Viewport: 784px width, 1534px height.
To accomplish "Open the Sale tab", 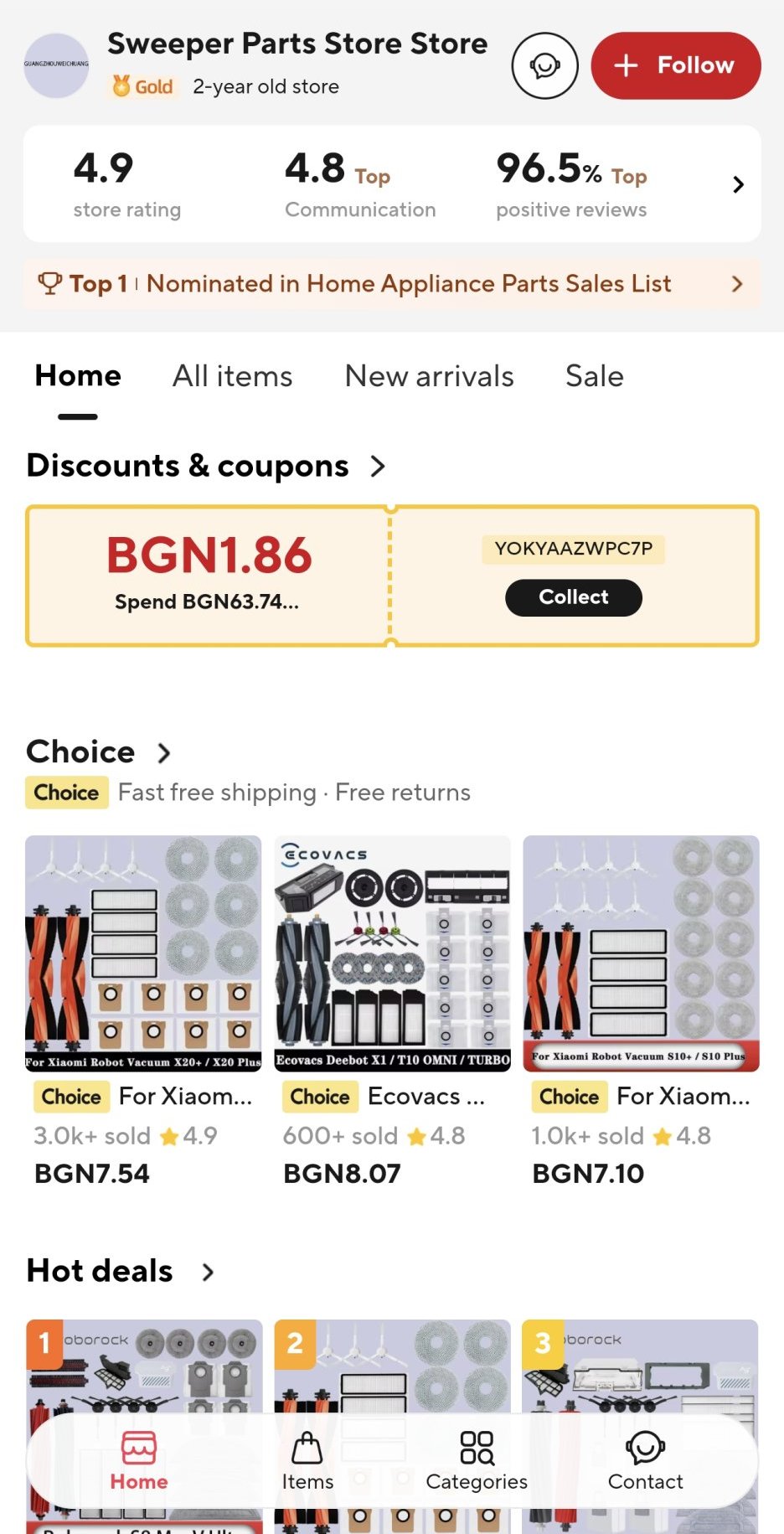I will point(594,376).
